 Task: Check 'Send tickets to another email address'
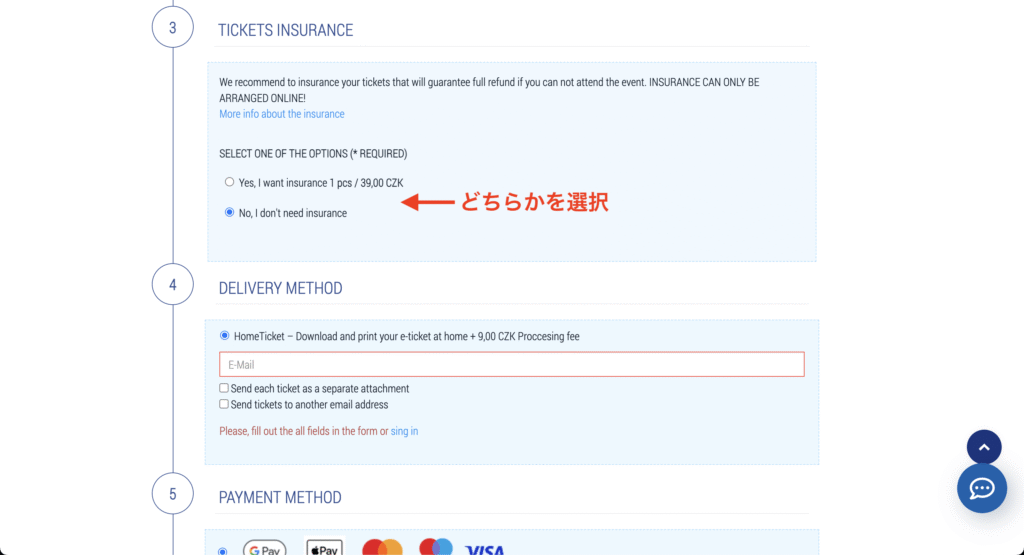click(224, 404)
